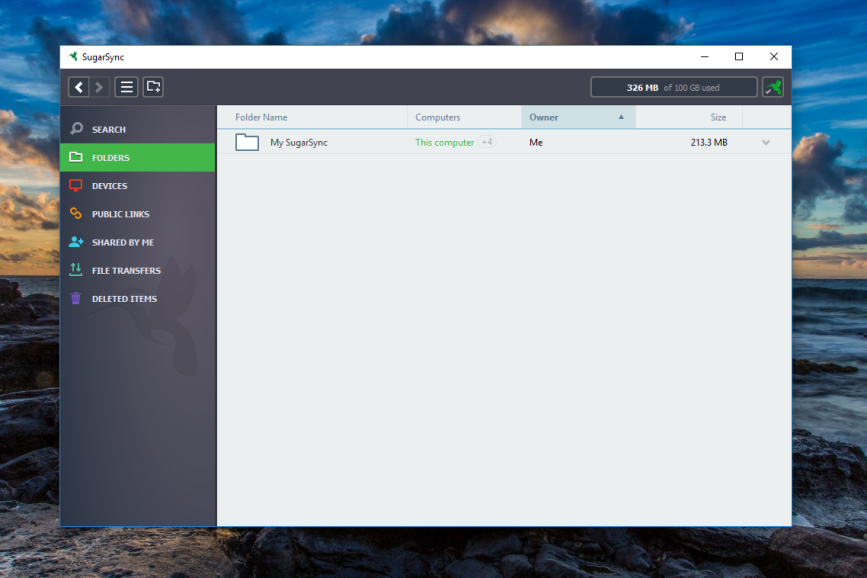Open the Devices section

tap(138, 186)
